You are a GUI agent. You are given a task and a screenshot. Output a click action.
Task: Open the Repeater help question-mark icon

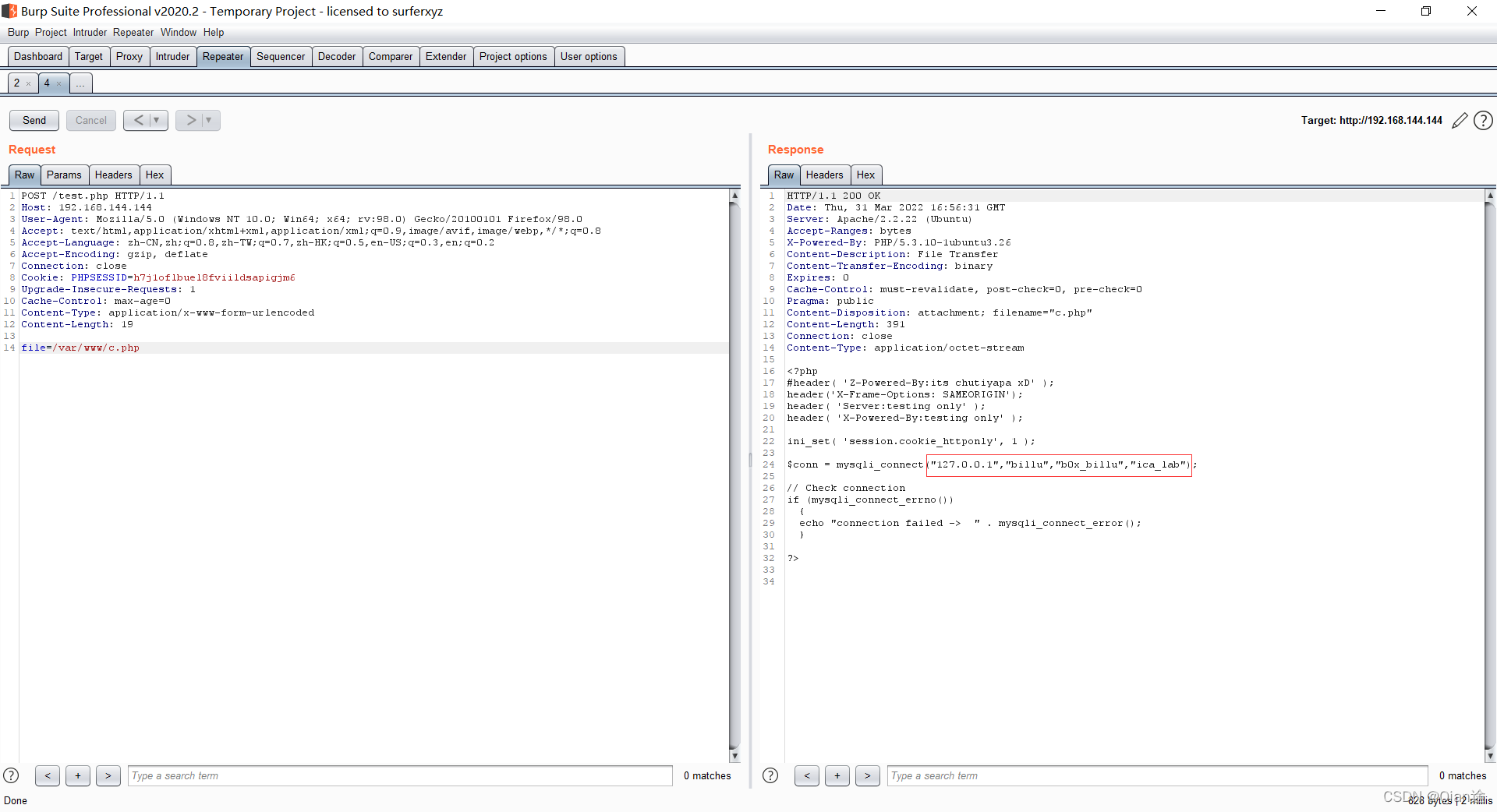pyautogui.click(x=1483, y=121)
